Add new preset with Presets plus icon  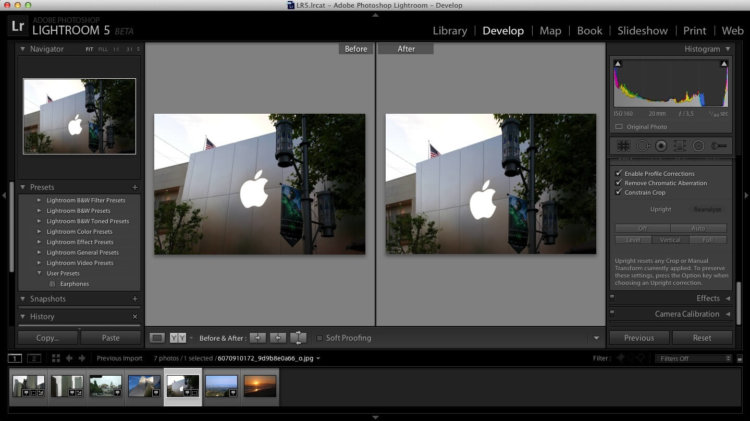click(x=135, y=187)
